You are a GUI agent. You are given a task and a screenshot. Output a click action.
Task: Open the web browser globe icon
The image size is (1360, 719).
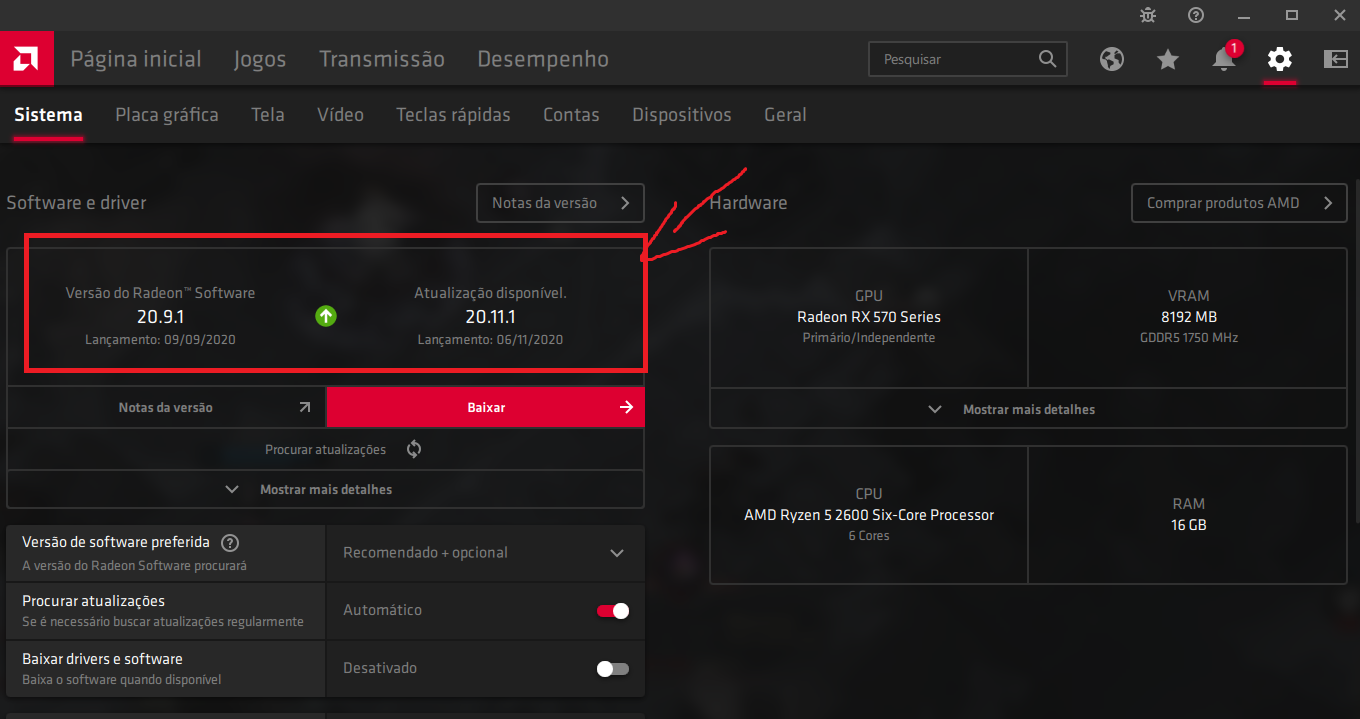click(1112, 59)
